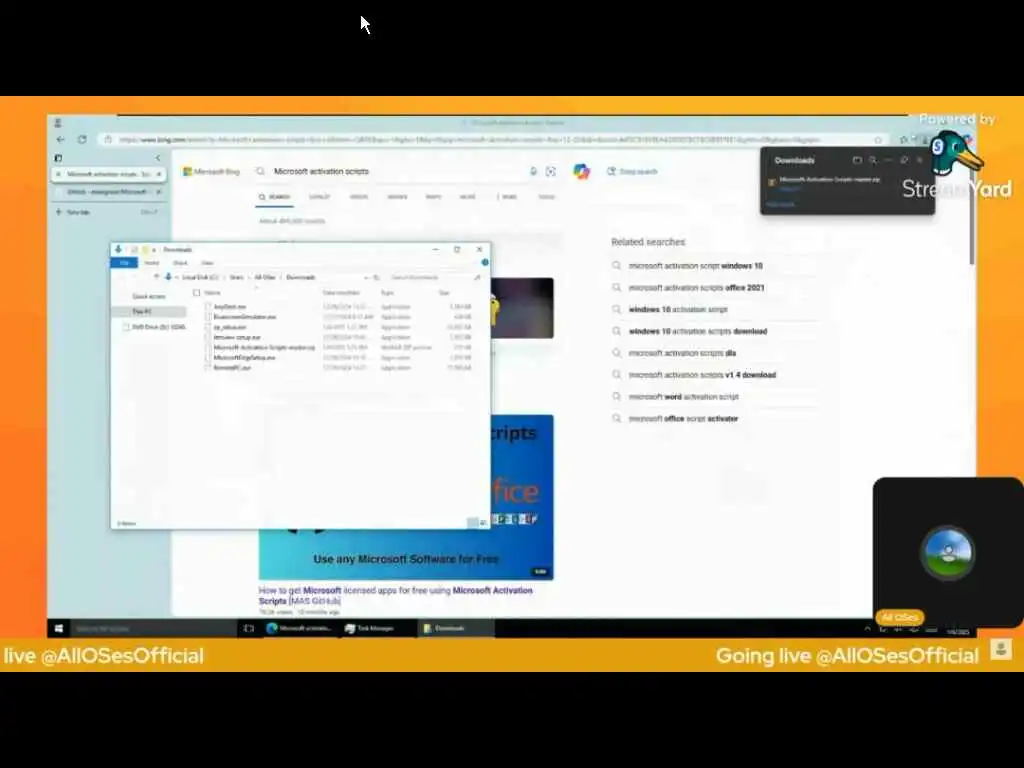This screenshot has height=768, width=1024.
Task: Search 'microsoft activation script windows 10' suggestion
Action: click(696, 266)
